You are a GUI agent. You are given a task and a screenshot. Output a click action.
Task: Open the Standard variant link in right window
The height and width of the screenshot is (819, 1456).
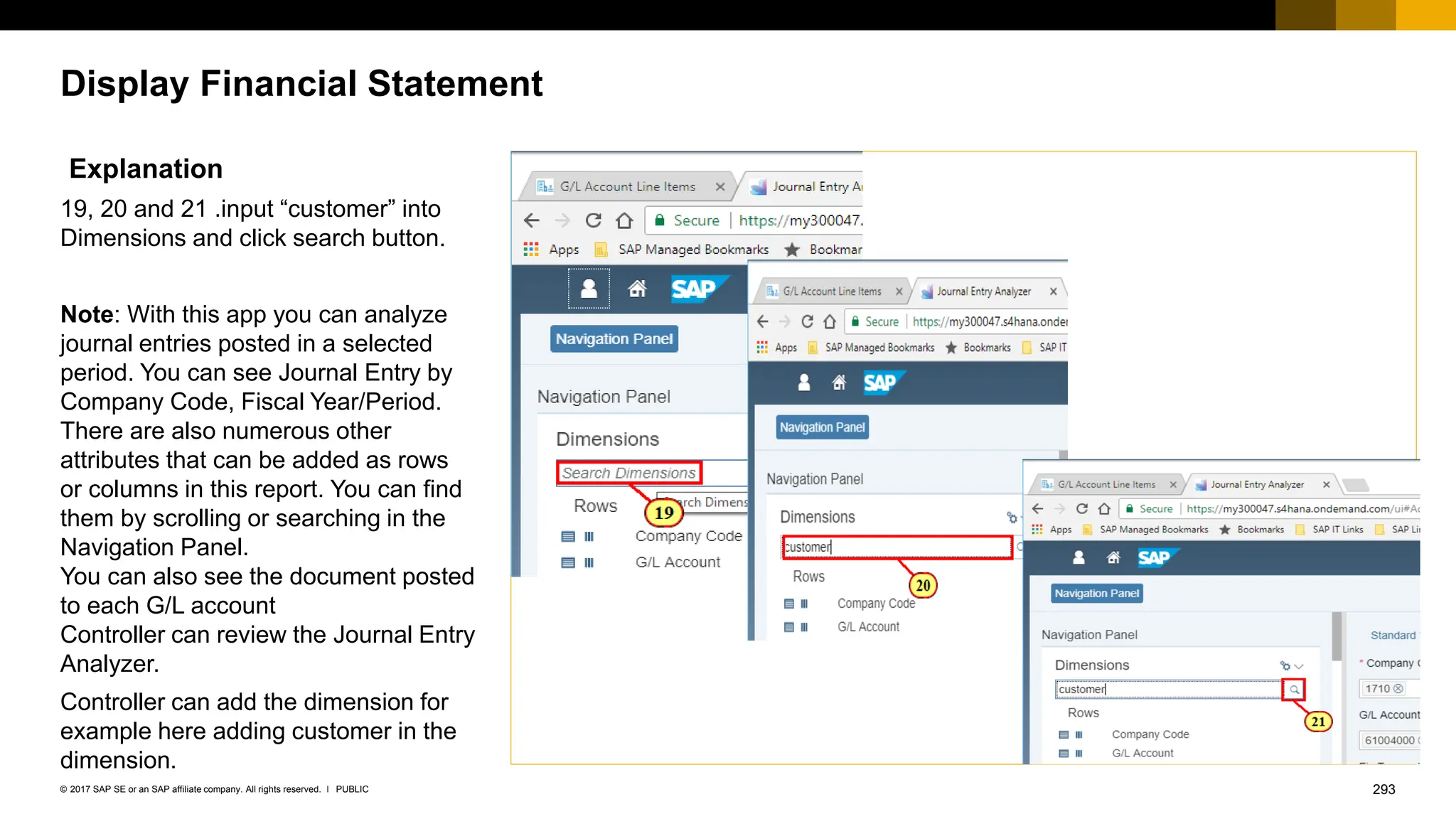tap(1393, 635)
